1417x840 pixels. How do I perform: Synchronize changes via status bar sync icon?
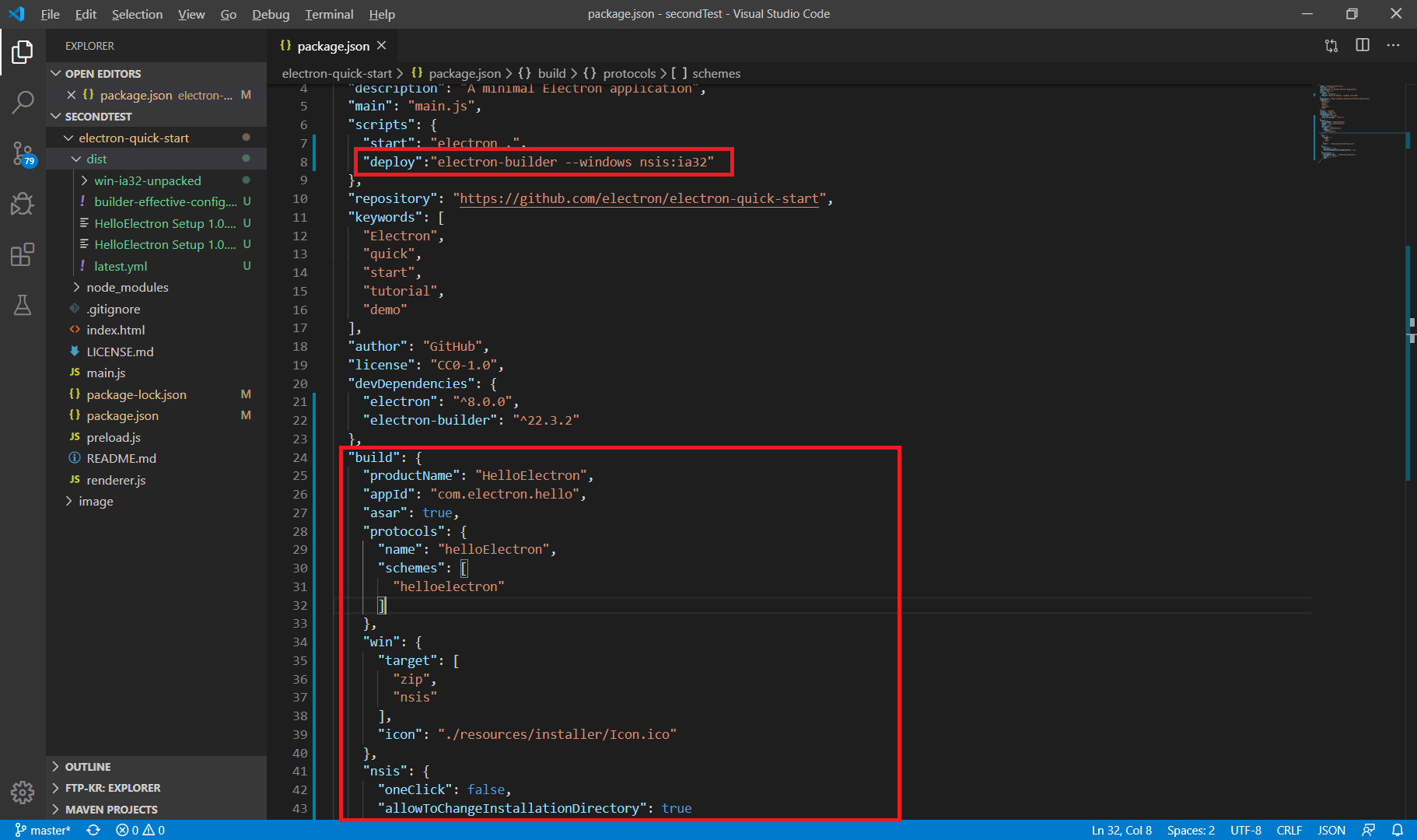[x=93, y=830]
